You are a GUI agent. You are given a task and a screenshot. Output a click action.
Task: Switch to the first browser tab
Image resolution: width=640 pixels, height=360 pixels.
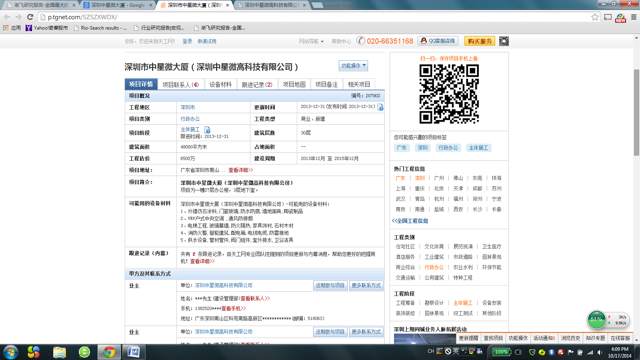point(40,5)
